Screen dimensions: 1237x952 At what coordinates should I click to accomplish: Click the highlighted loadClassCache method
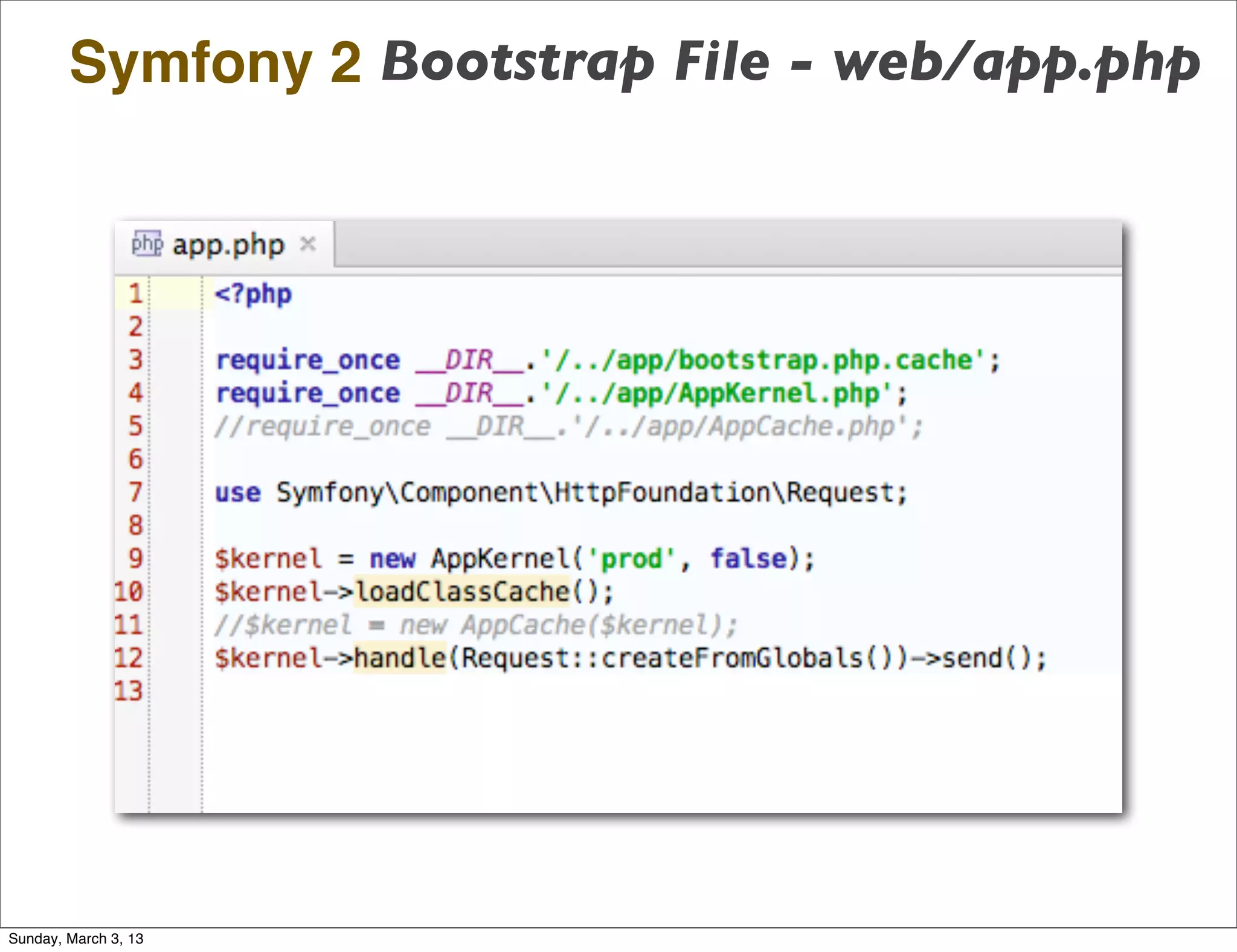click(x=462, y=592)
